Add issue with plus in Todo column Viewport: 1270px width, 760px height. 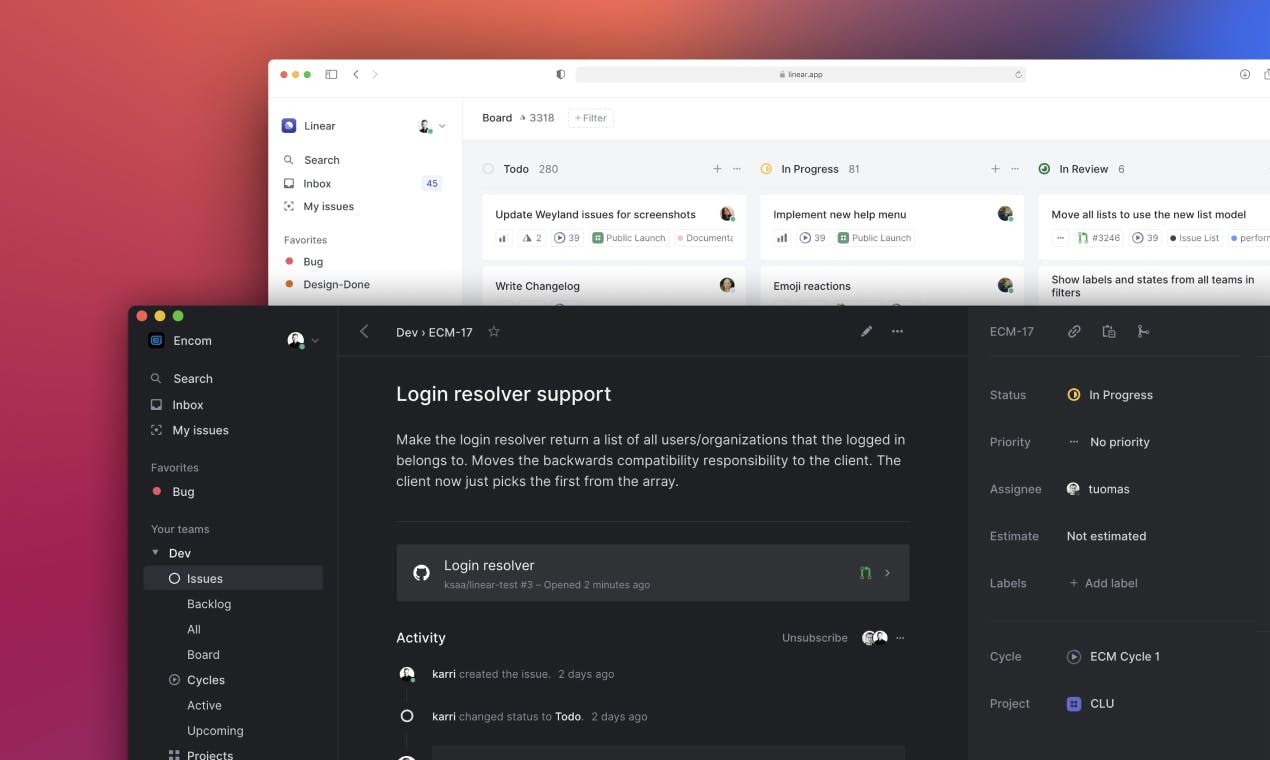click(x=717, y=169)
